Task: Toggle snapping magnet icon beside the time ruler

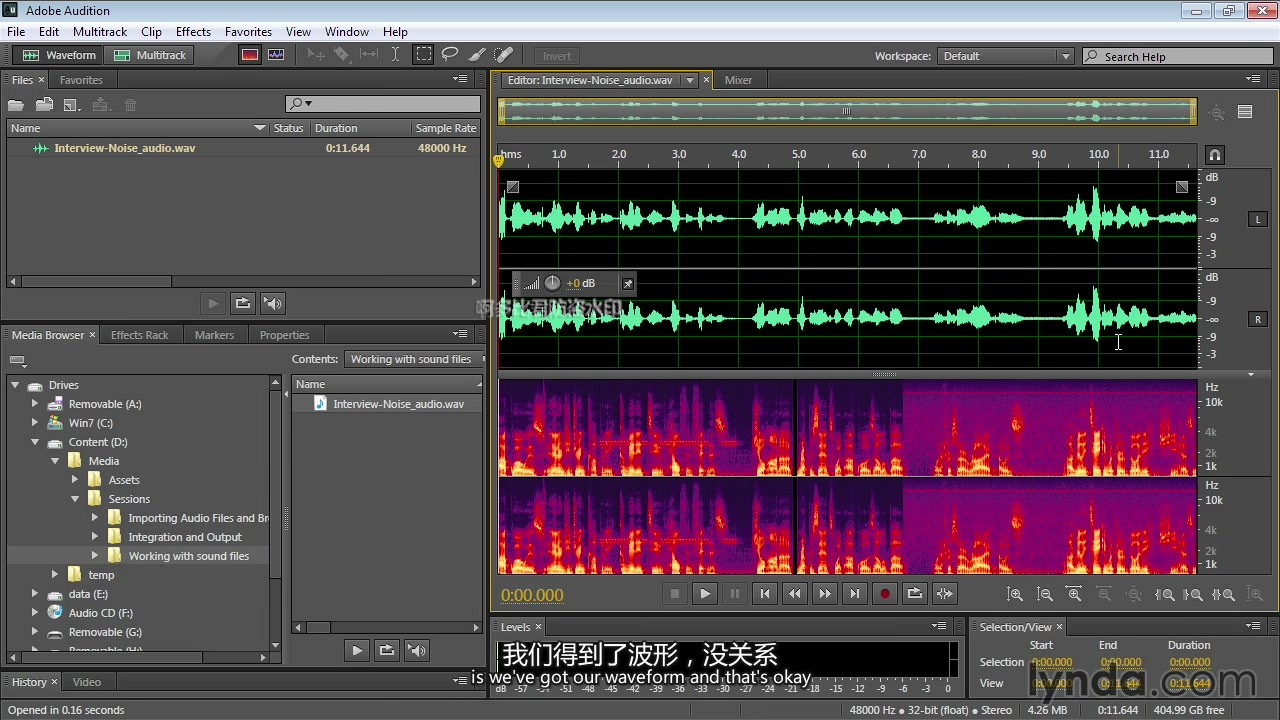Action: click(1215, 155)
